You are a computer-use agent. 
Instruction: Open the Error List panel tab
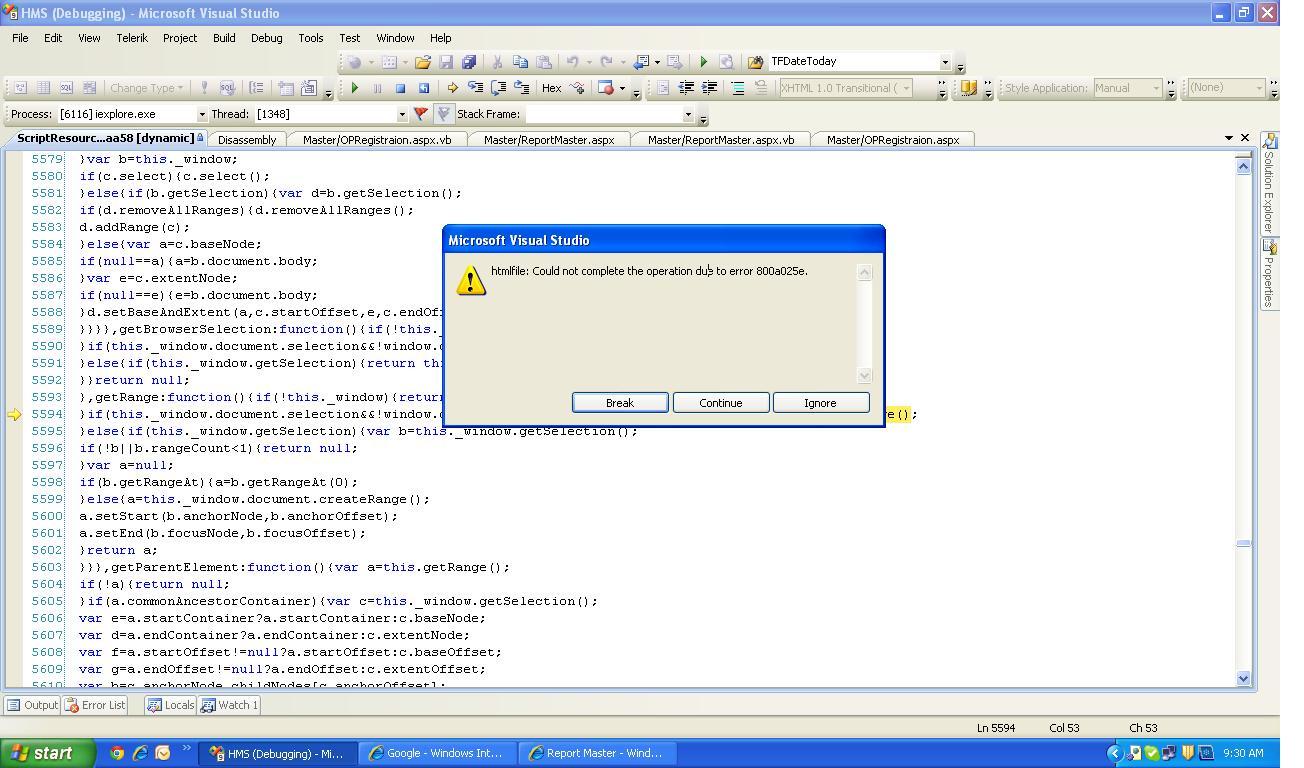point(95,705)
